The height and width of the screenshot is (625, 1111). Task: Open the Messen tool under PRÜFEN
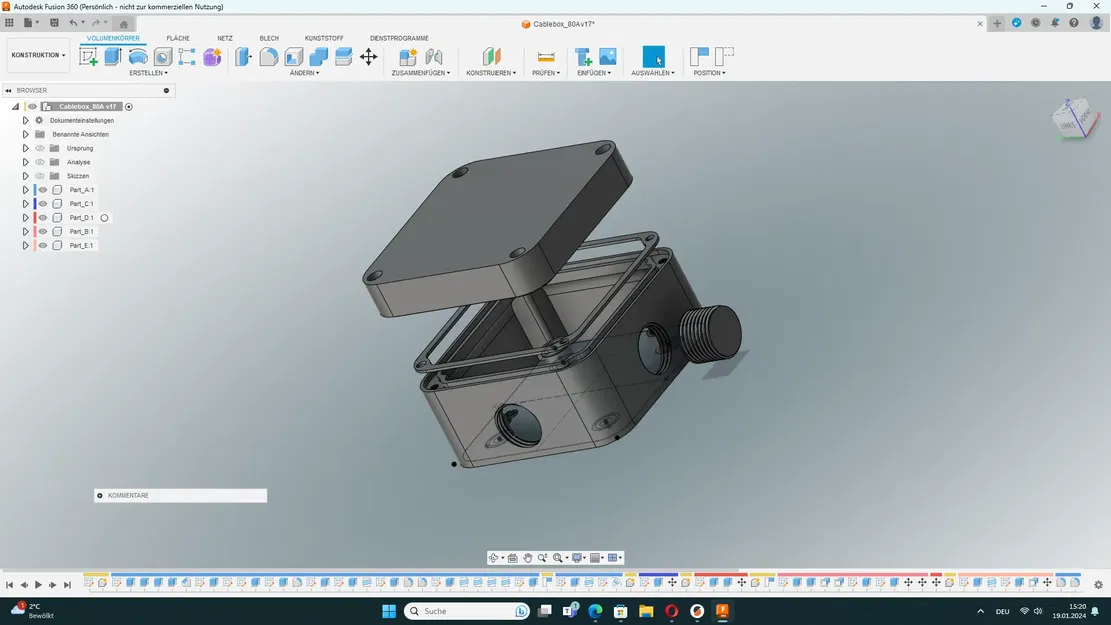pos(545,56)
